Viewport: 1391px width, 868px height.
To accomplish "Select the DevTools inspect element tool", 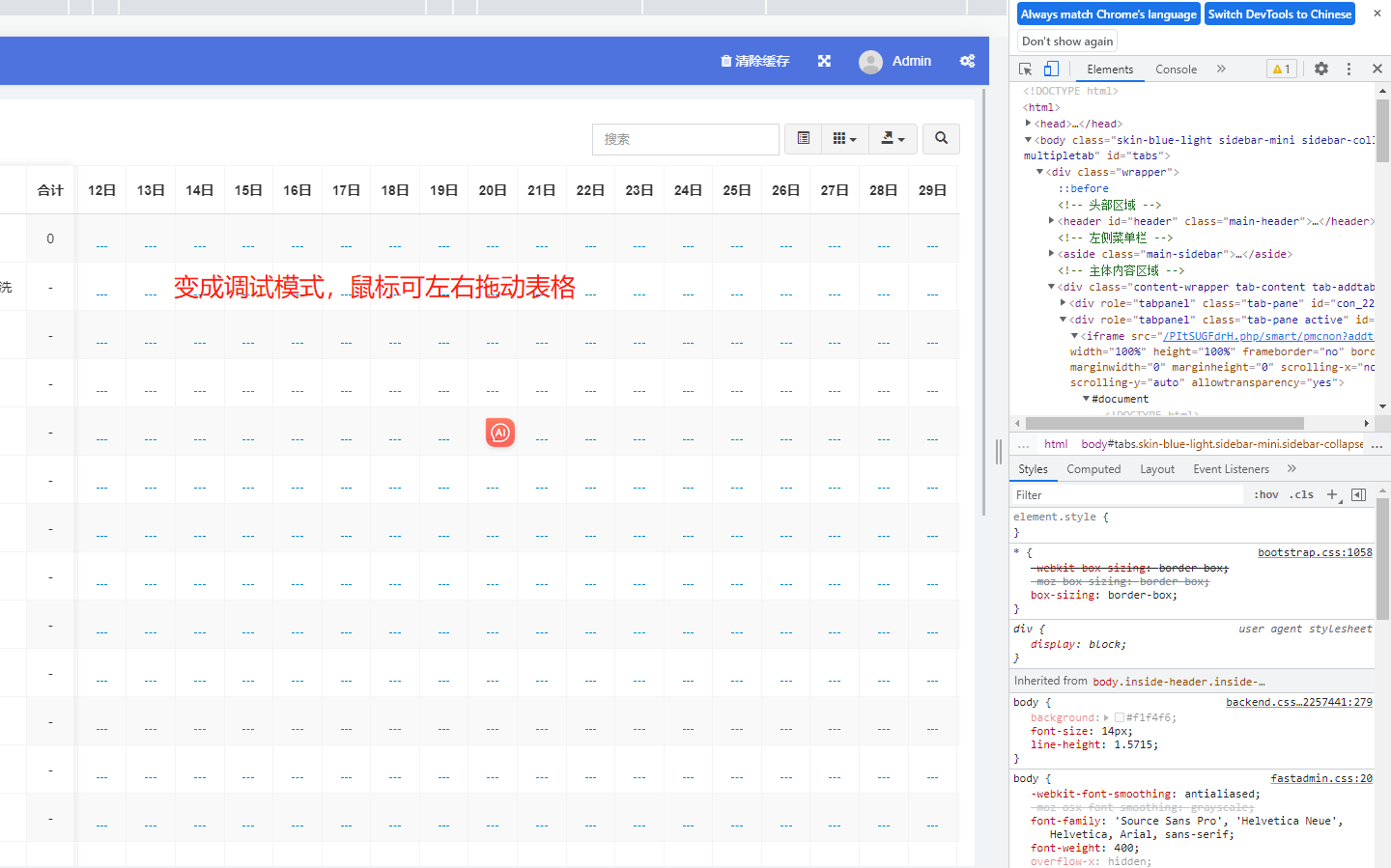I will (x=1026, y=70).
